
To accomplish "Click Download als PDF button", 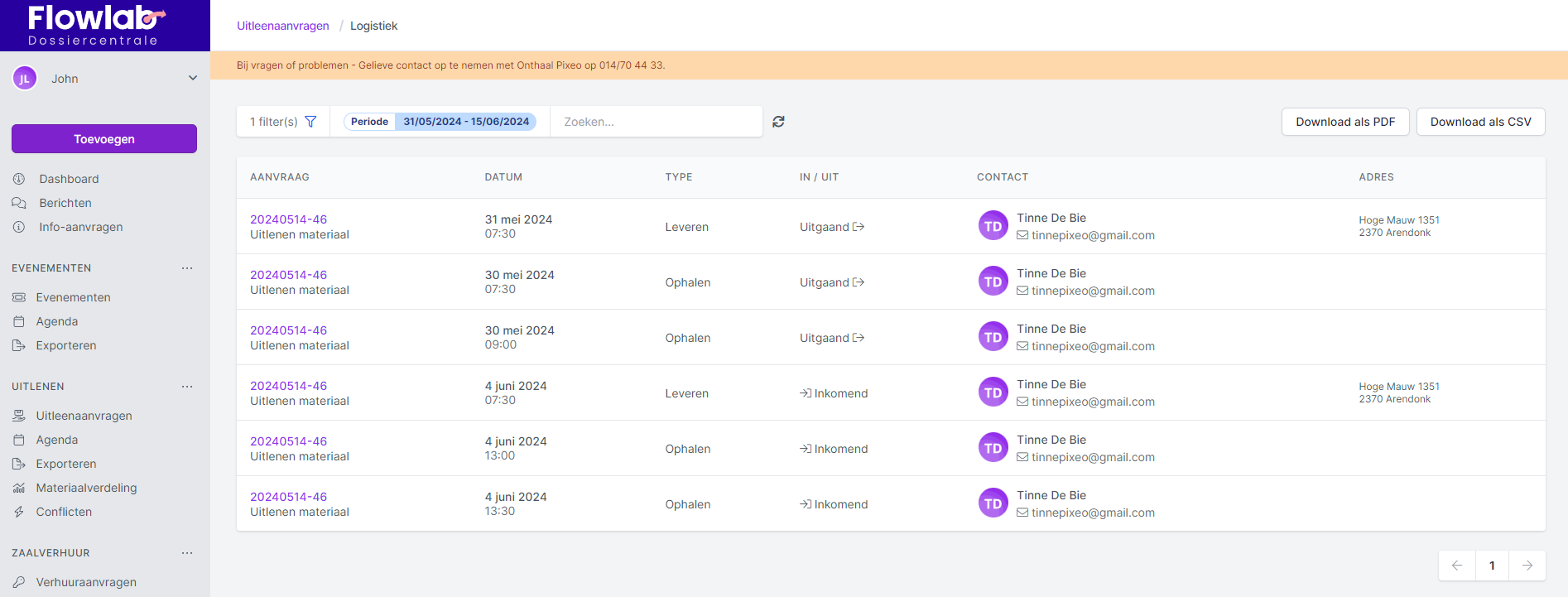I will pyautogui.click(x=1345, y=122).
